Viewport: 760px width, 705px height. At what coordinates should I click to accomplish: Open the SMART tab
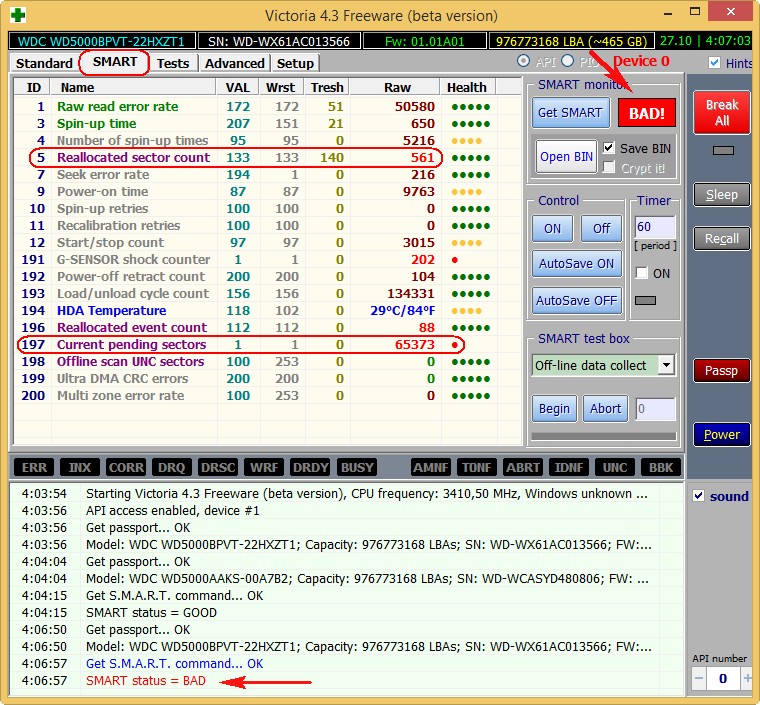pos(115,62)
